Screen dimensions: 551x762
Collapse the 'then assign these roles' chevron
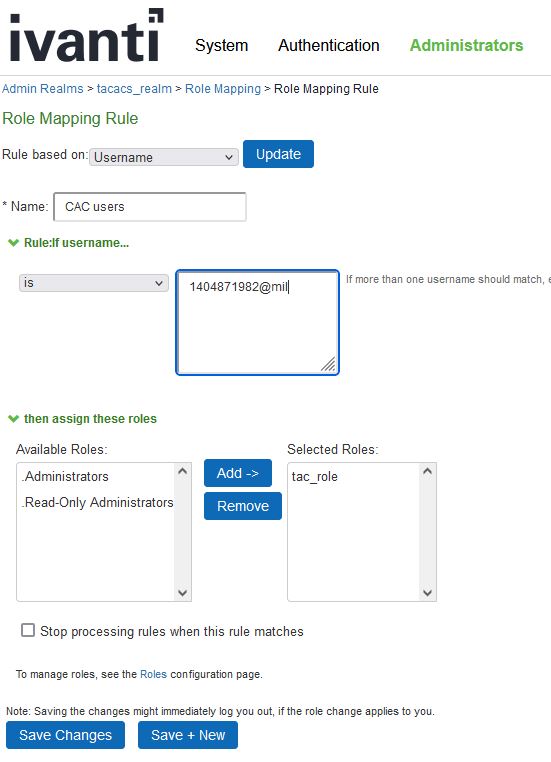click(x=14, y=419)
